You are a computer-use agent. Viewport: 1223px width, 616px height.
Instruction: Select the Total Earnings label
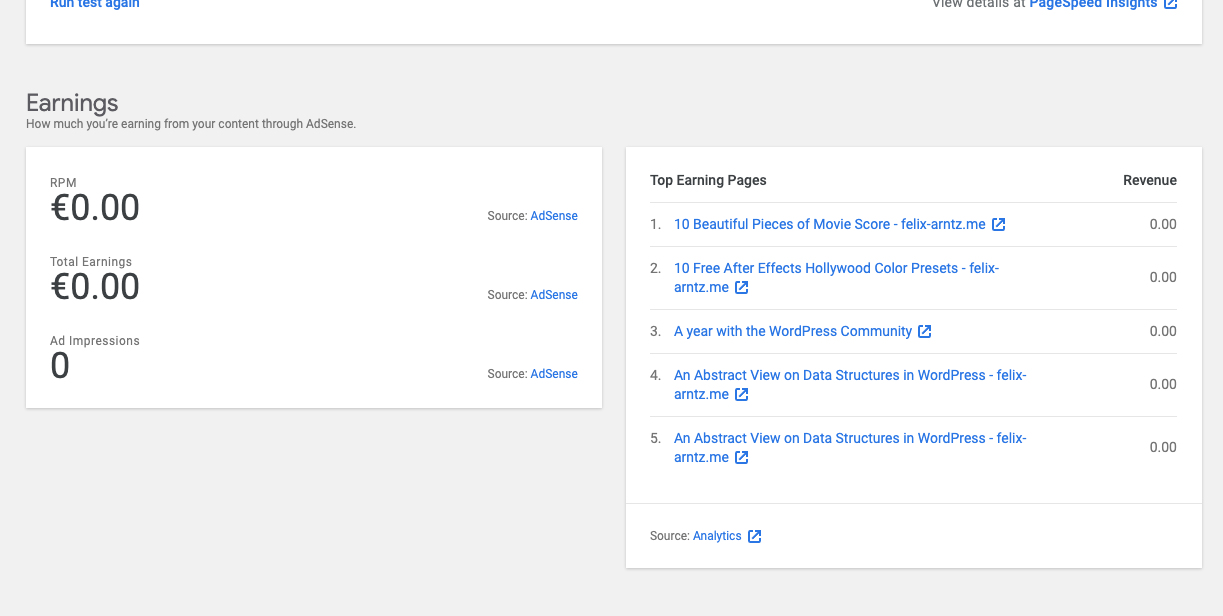(x=91, y=262)
